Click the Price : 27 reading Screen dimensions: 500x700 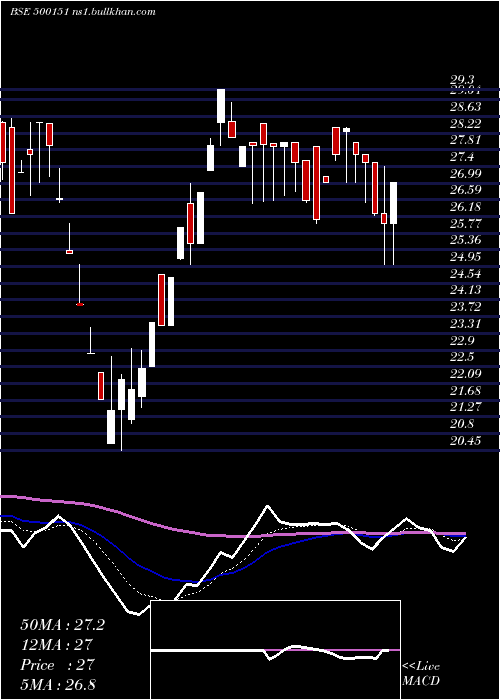pos(57,665)
